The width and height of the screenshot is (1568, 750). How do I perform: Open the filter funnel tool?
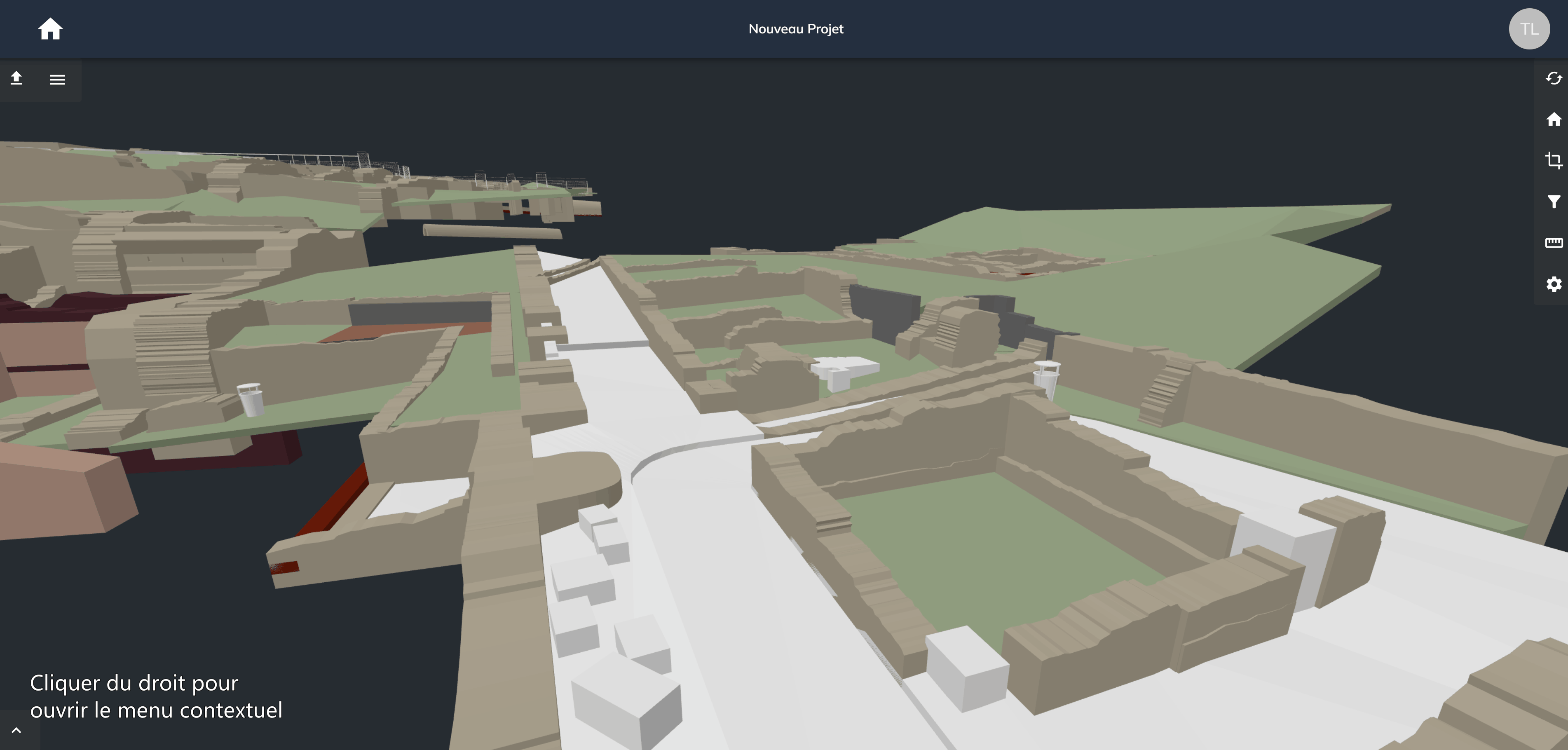tap(1554, 202)
